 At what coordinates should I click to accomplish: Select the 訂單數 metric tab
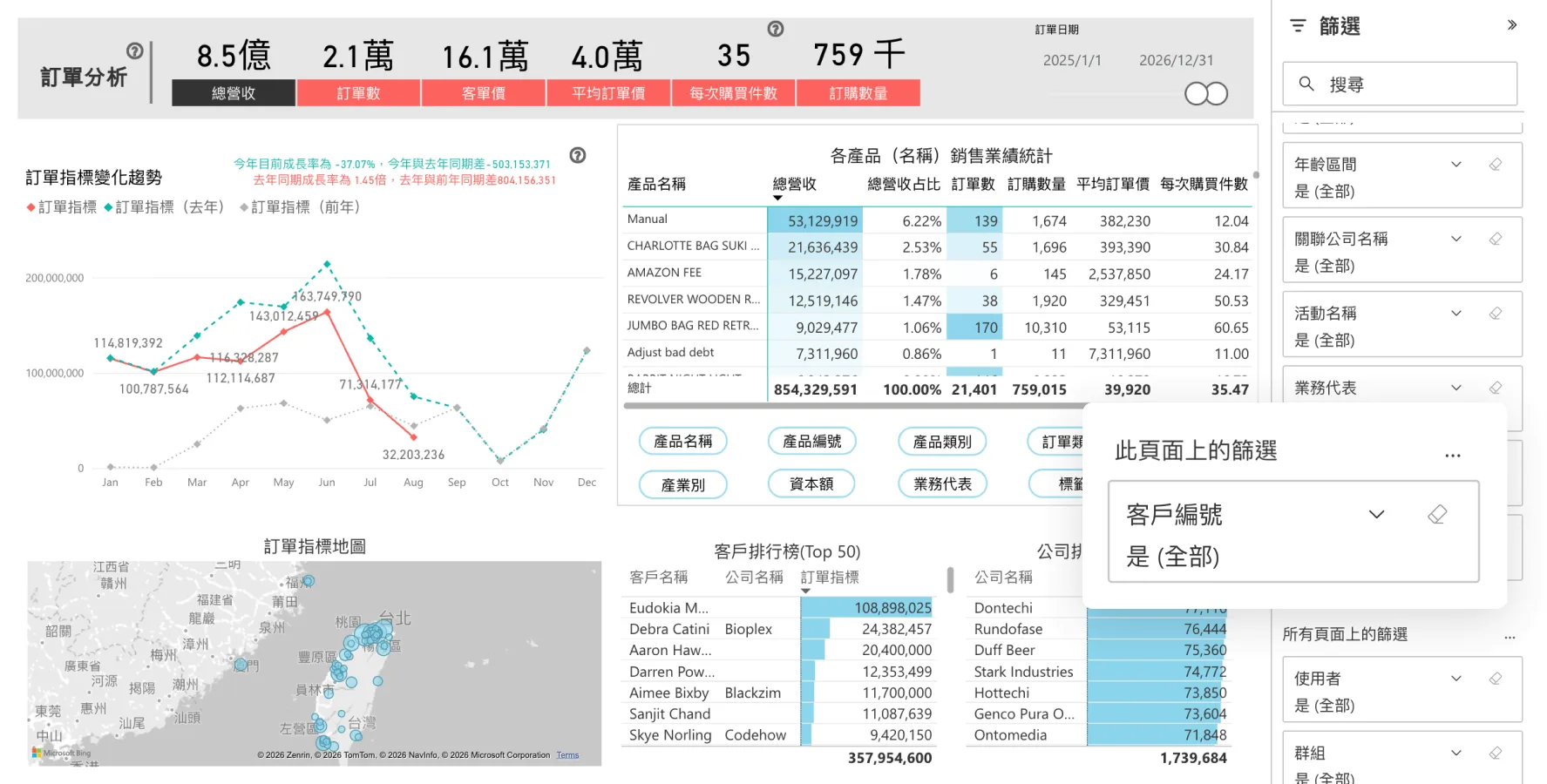click(x=358, y=93)
